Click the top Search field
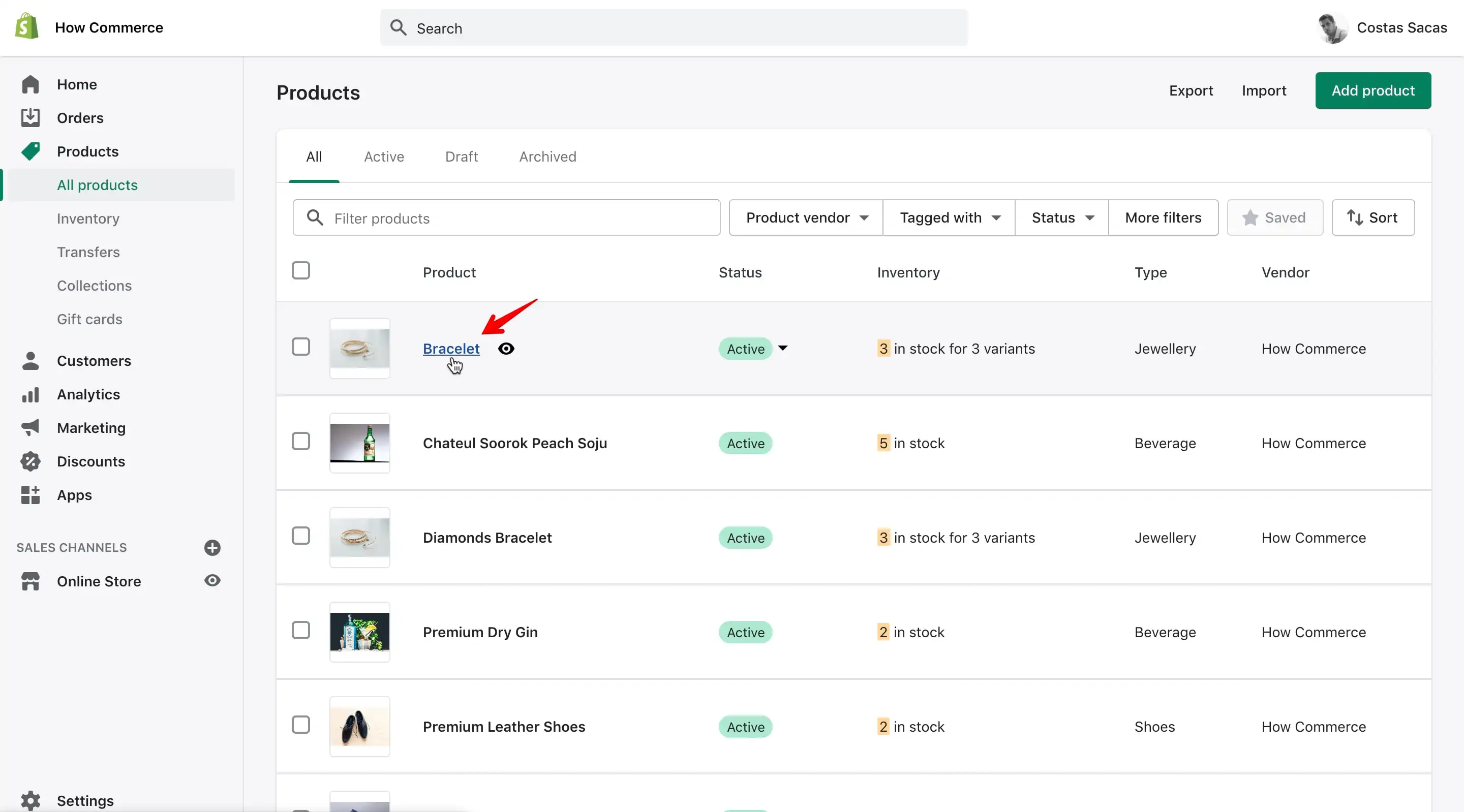The image size is (1464, 812). pos(674,27)
